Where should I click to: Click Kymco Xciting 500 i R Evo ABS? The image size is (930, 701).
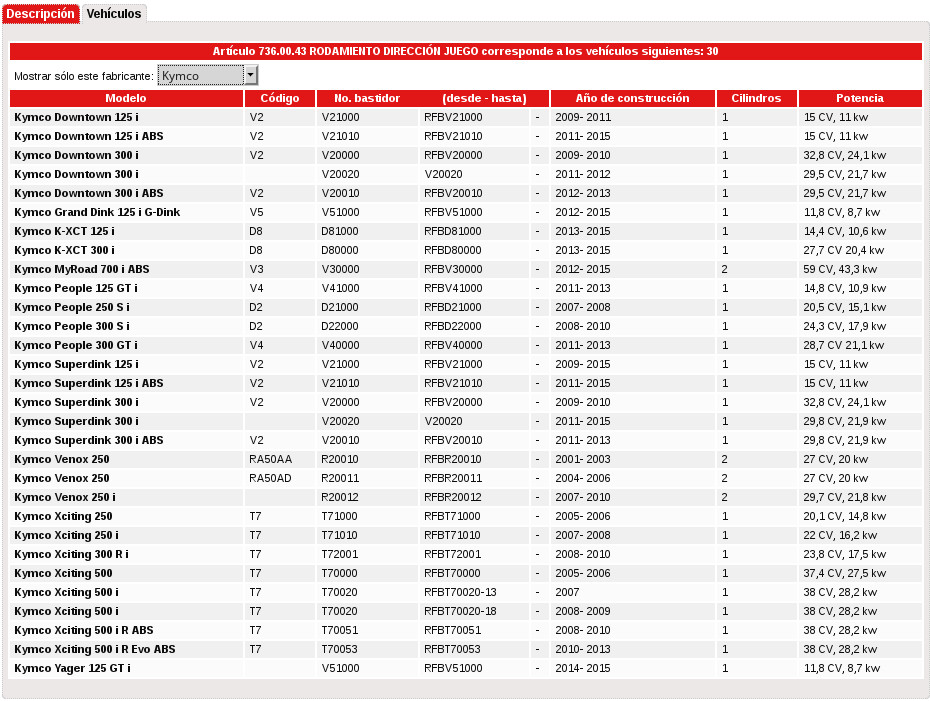point(94,649)
